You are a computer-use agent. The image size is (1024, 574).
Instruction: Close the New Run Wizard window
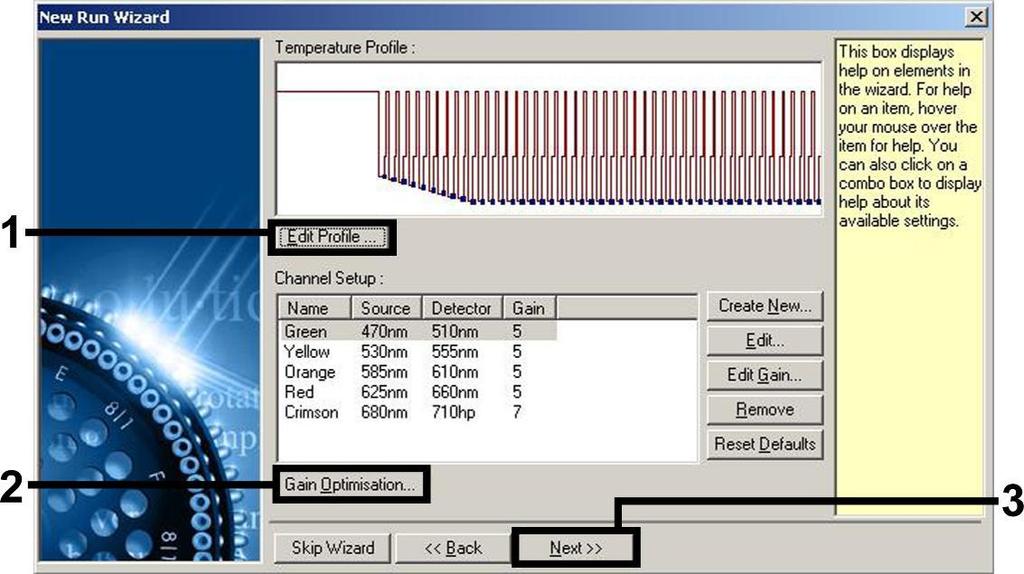(976, 16)
